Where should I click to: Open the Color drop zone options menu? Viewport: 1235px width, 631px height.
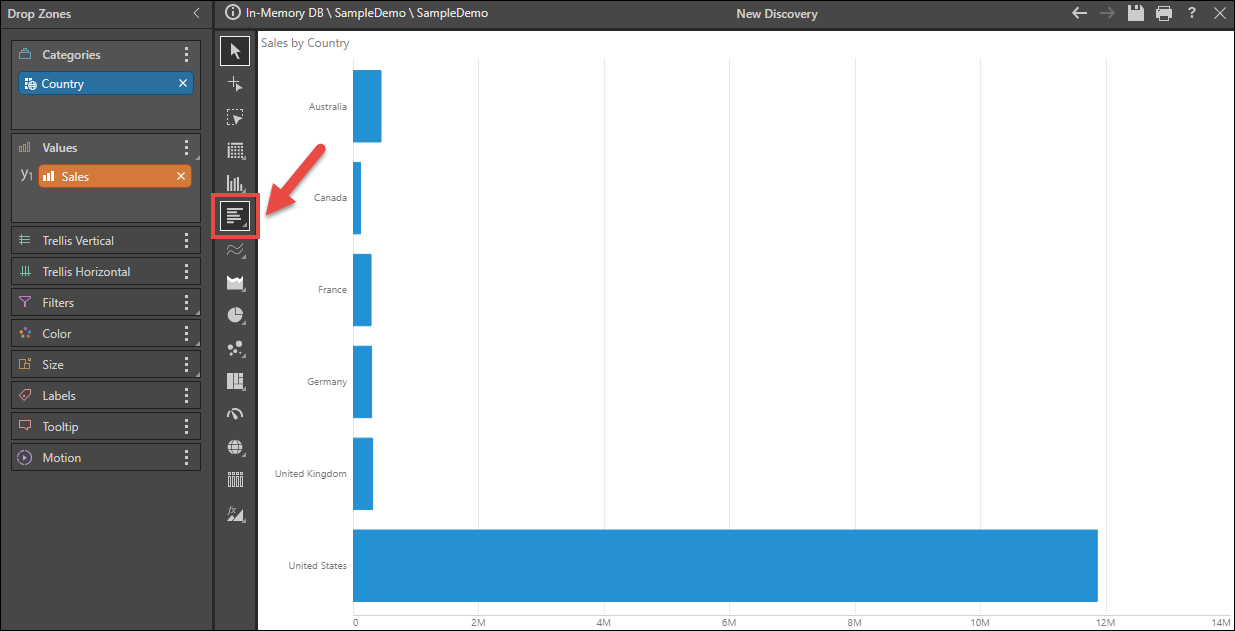click(186, 334)
